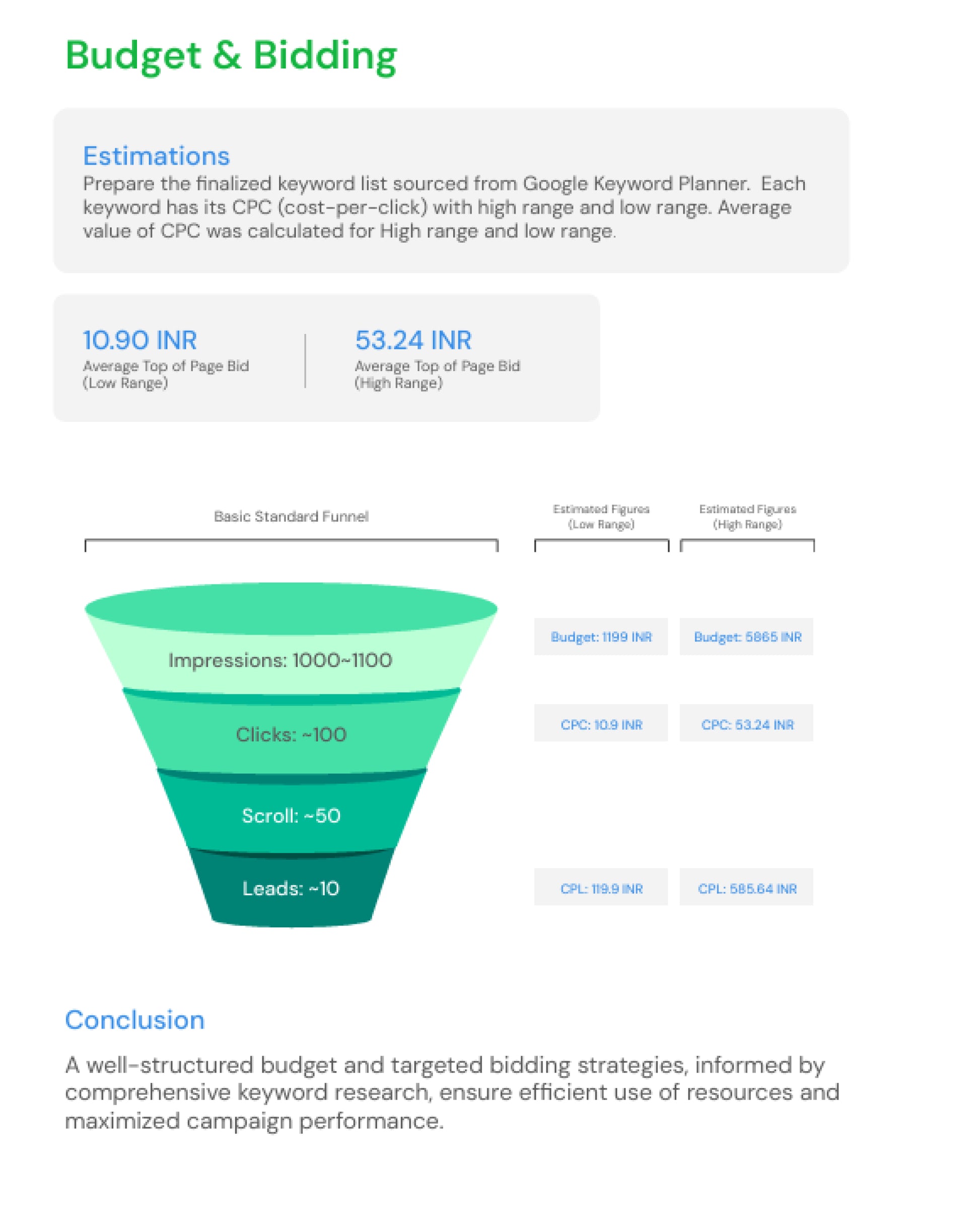Click the Budget & Bidding title
980x1225 pixels.
(x=231, y=56)
